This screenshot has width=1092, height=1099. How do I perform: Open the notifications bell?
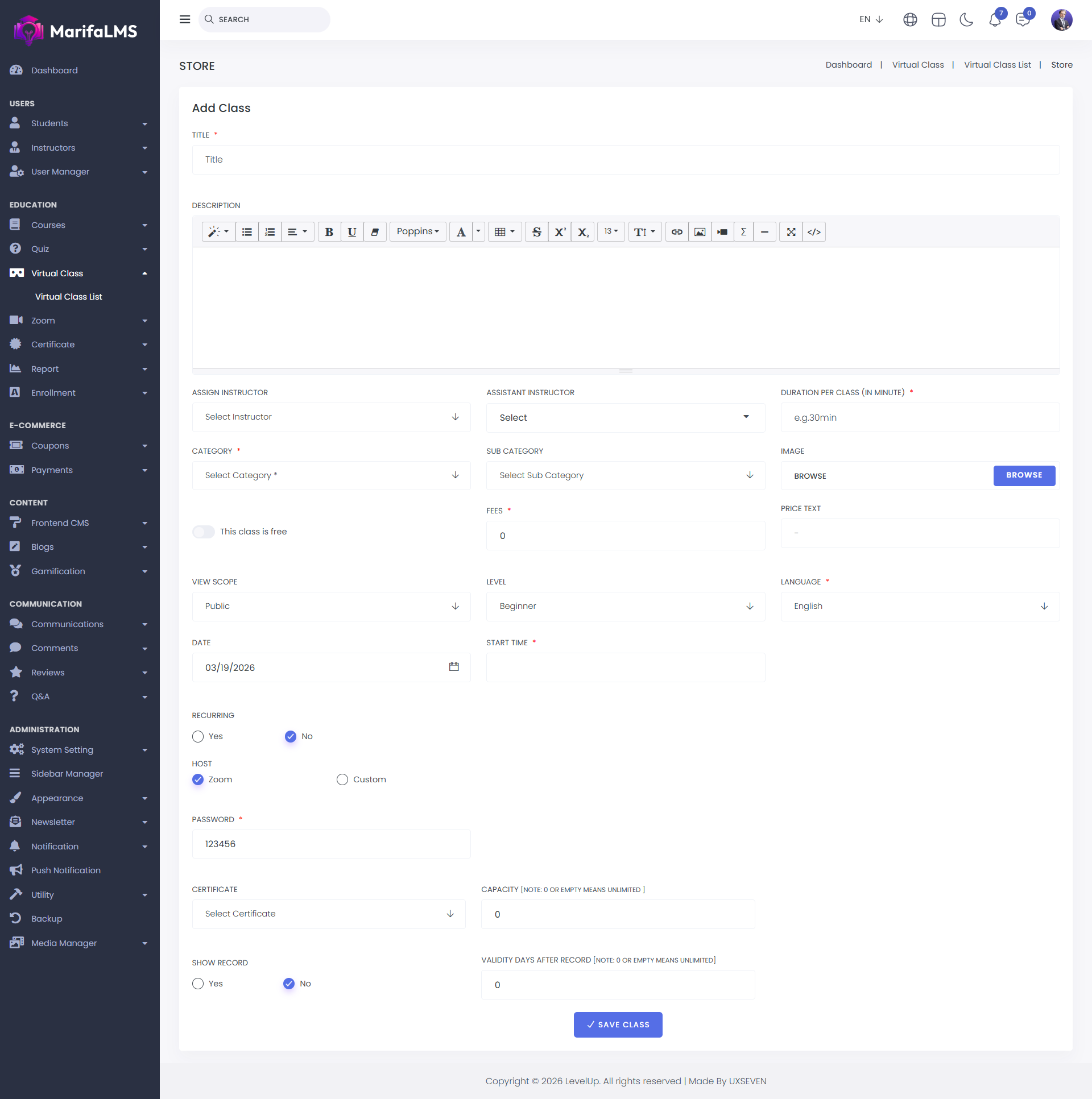tap(994, 20)
